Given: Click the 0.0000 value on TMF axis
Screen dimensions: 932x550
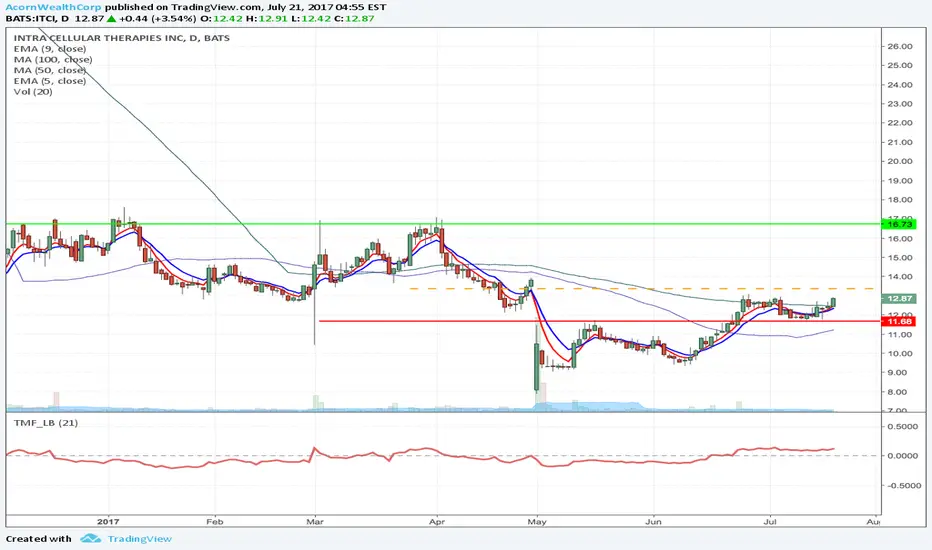Looking at the screenshot, I should click(x=903, y=455).
